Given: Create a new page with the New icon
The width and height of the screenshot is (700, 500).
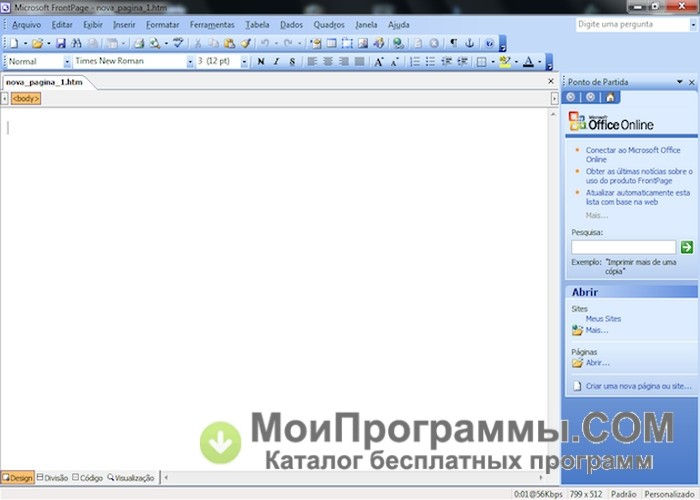Looking at the screenshot, I should coord(14,43).
